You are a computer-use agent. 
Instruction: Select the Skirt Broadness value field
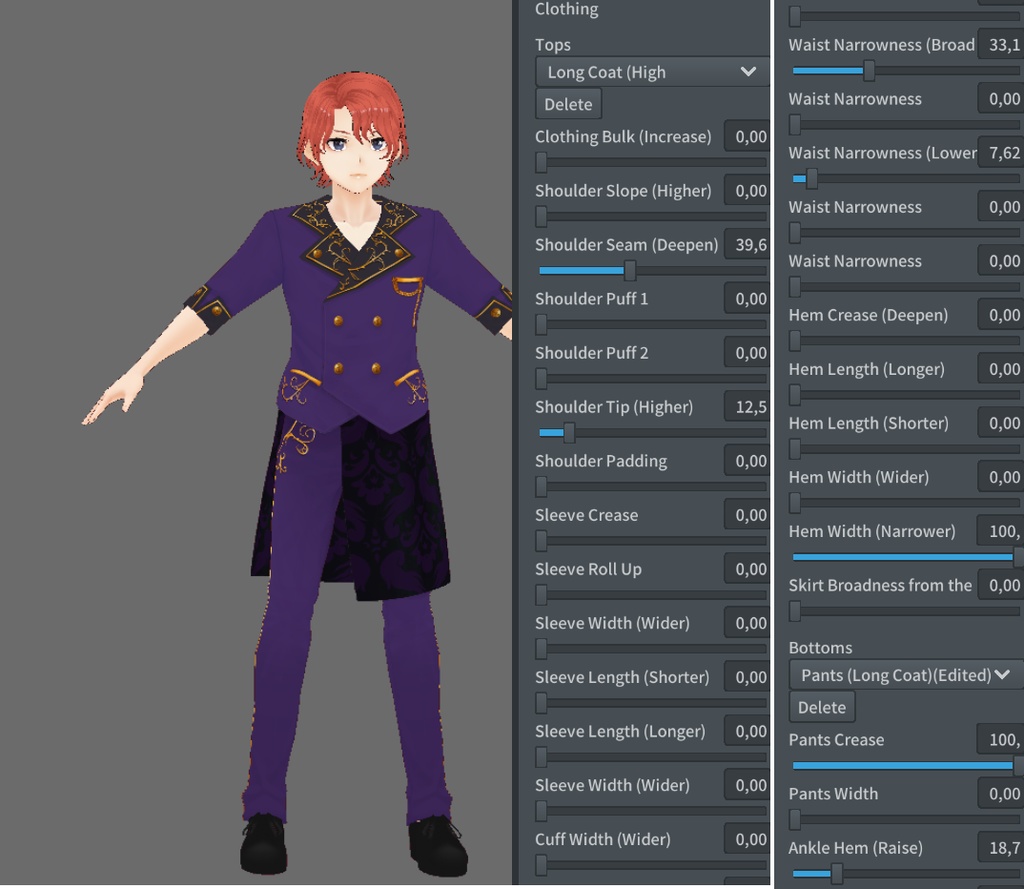[1005, 585]
